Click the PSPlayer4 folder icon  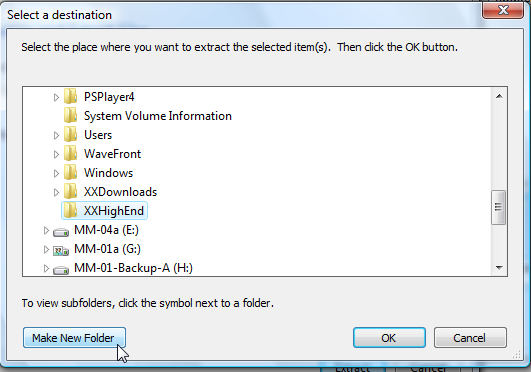click(70, 97)
